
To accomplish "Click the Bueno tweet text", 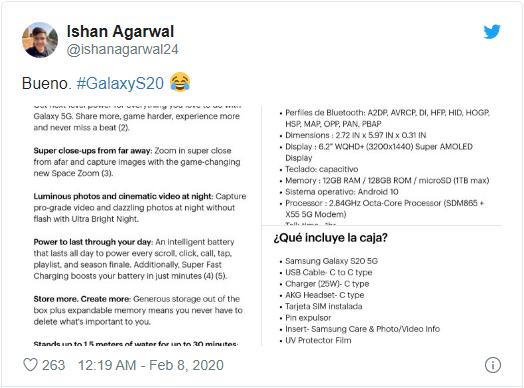I will pyautogui.click(x=46, y=83).
